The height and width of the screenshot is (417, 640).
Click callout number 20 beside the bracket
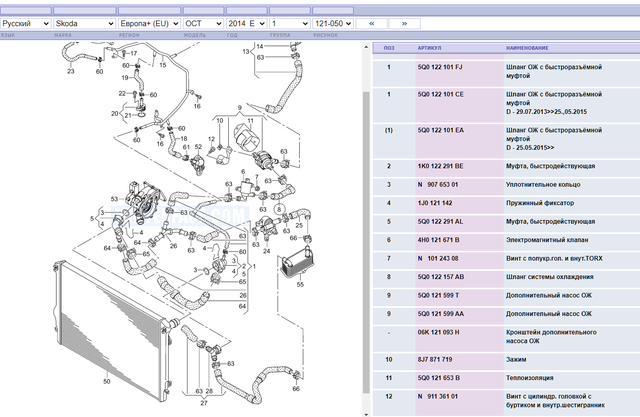pyautogui.click(x=115, y=113)
